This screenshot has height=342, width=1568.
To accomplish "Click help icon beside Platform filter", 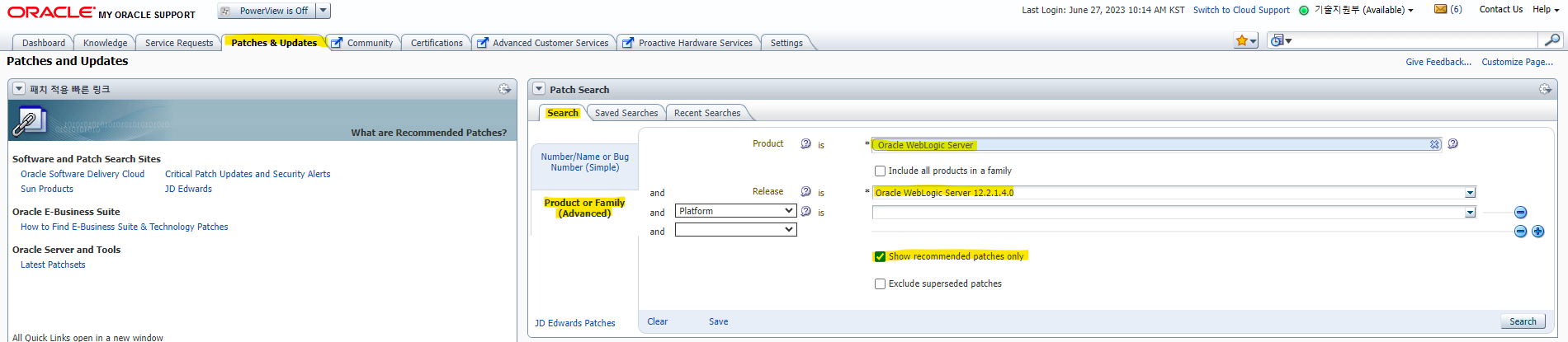I will (x=805, y=211).
